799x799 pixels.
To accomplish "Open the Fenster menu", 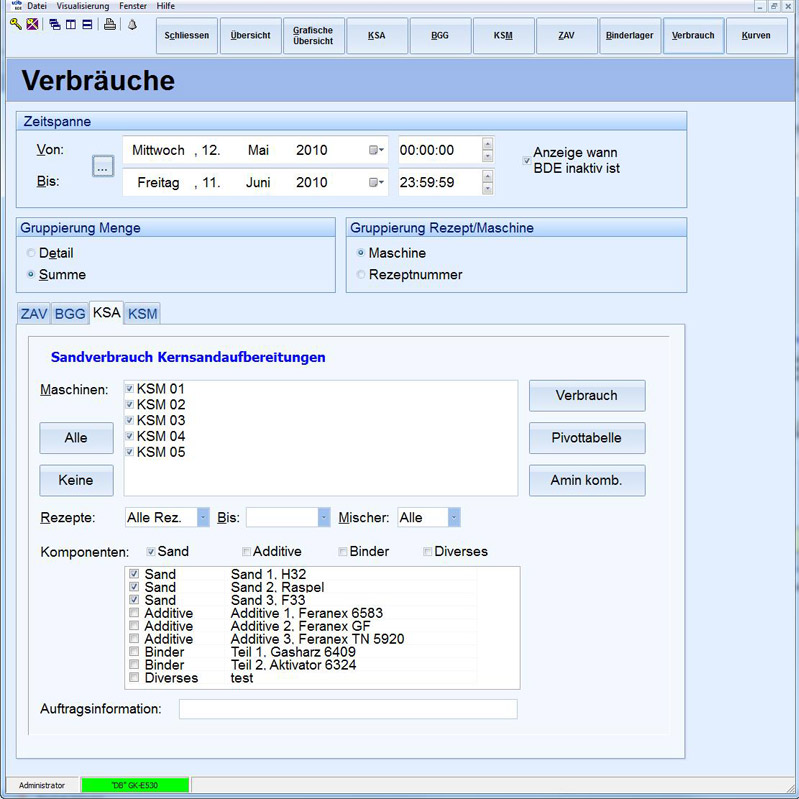I will click(x=132, y=6).
